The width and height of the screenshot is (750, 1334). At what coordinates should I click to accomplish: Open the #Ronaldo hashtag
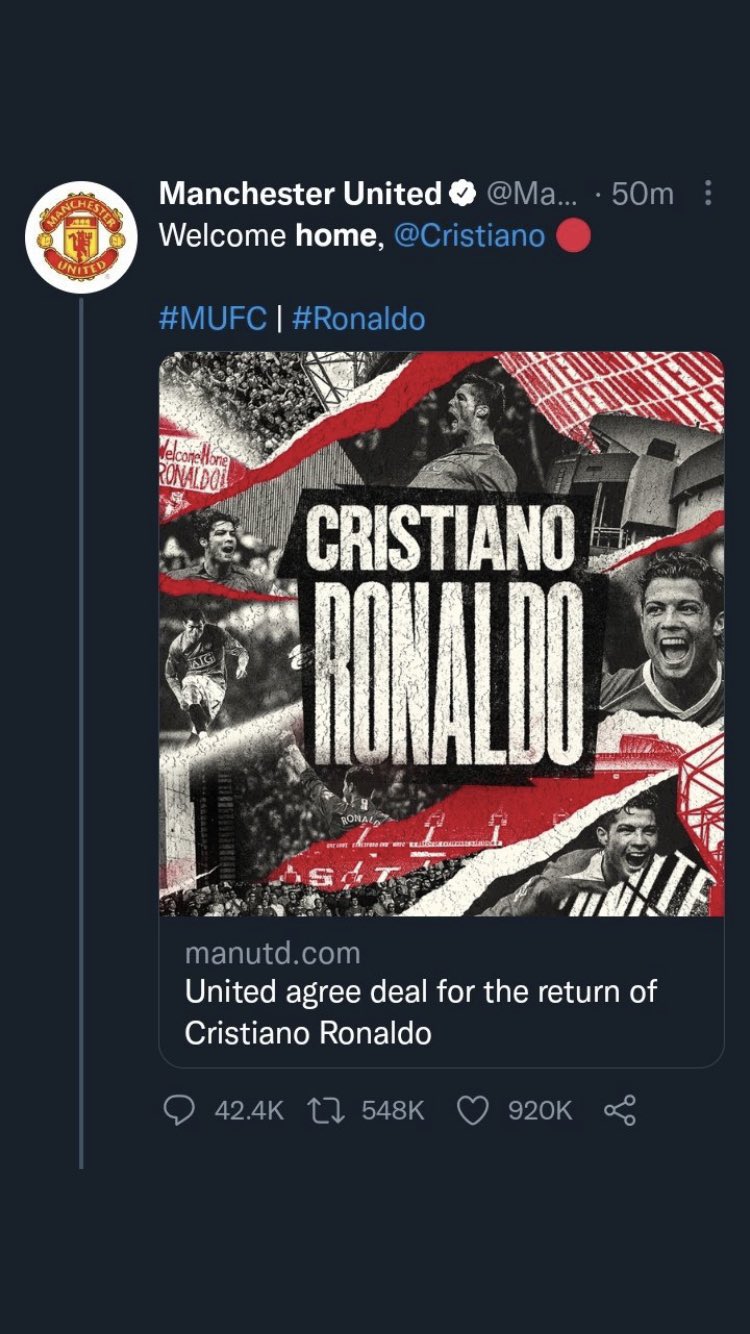tap(358, 319)
